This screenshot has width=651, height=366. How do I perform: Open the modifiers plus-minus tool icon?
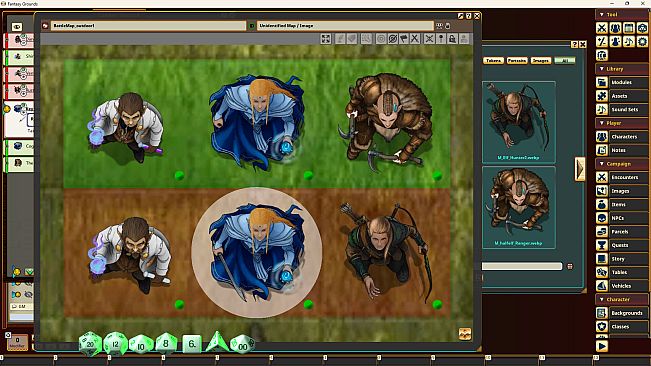coord(602,41)
